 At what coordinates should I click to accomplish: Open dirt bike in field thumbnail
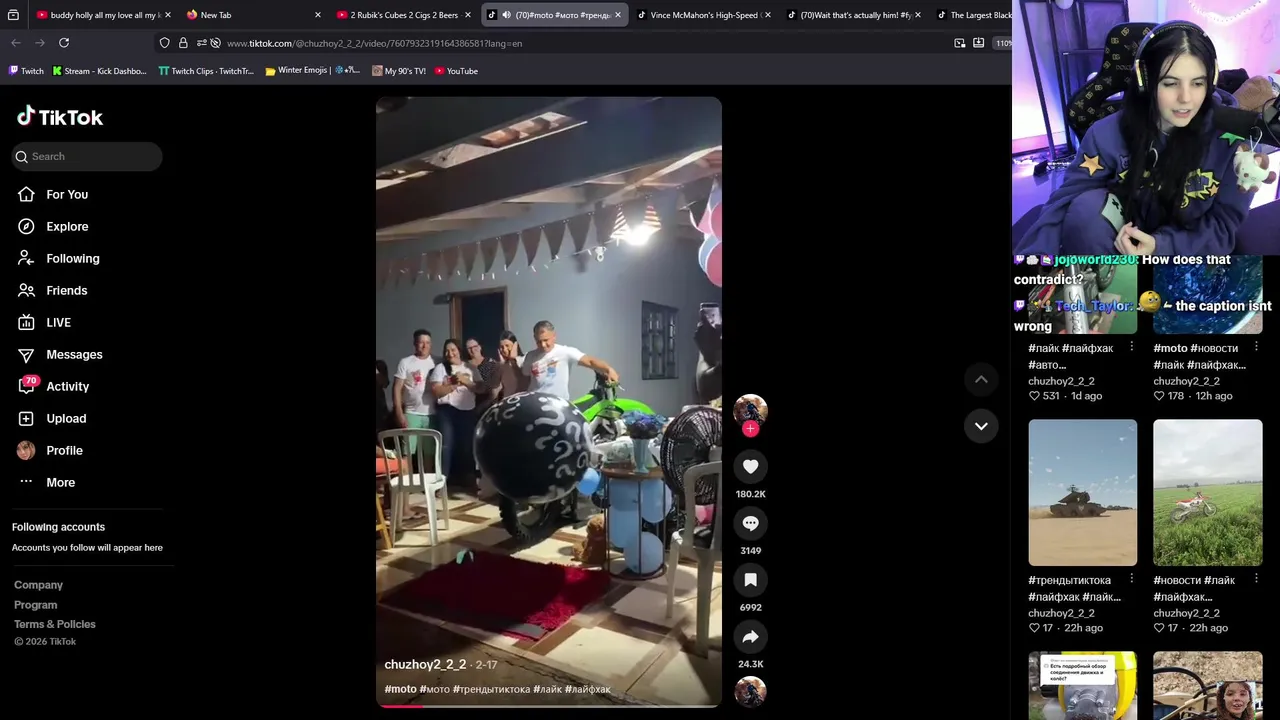[1207, 492]
